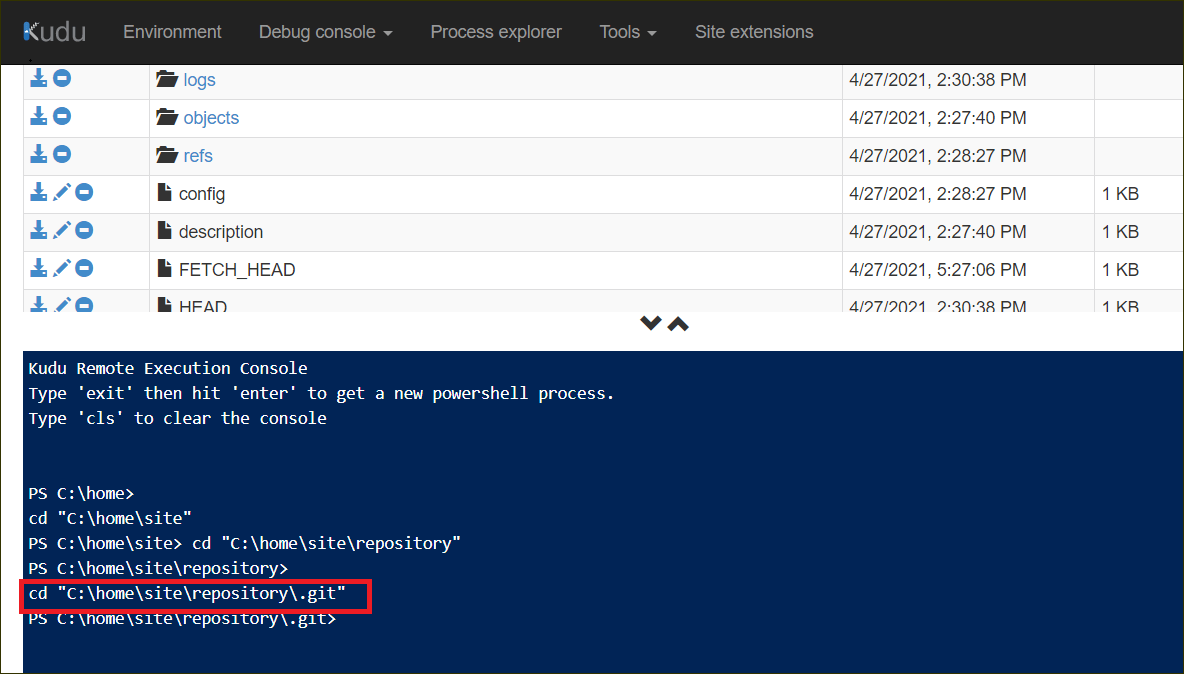The width and height of the screenshot is (1184, 674).
Task: Expand the console area with the down chevron
Action: pyautogui.click(x=650, y=324)
